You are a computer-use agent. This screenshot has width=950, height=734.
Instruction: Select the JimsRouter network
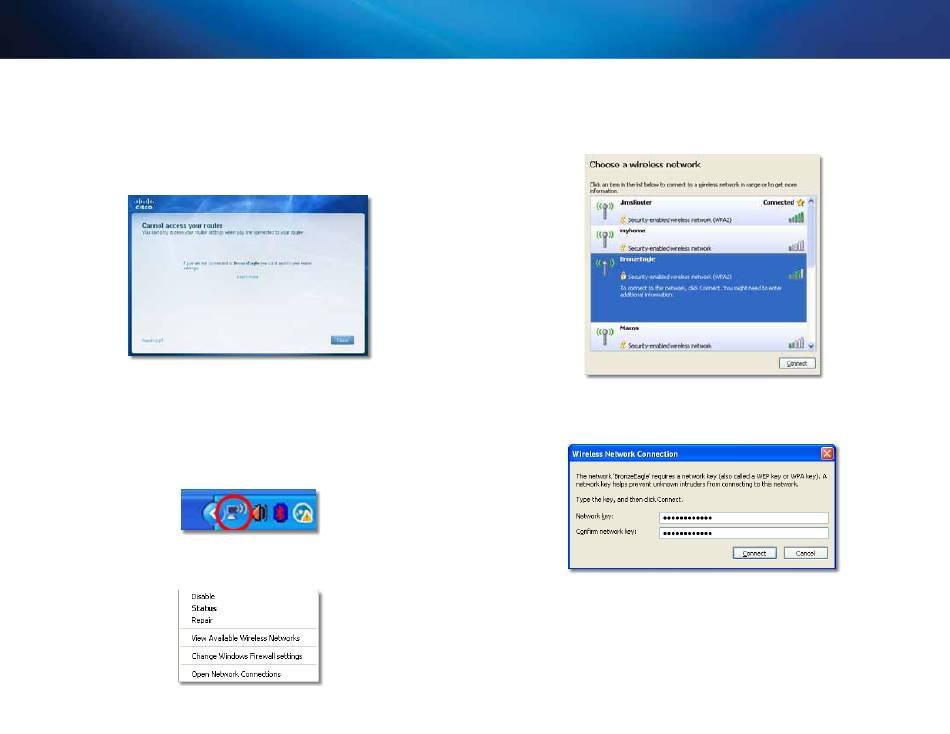pos(699,210)
